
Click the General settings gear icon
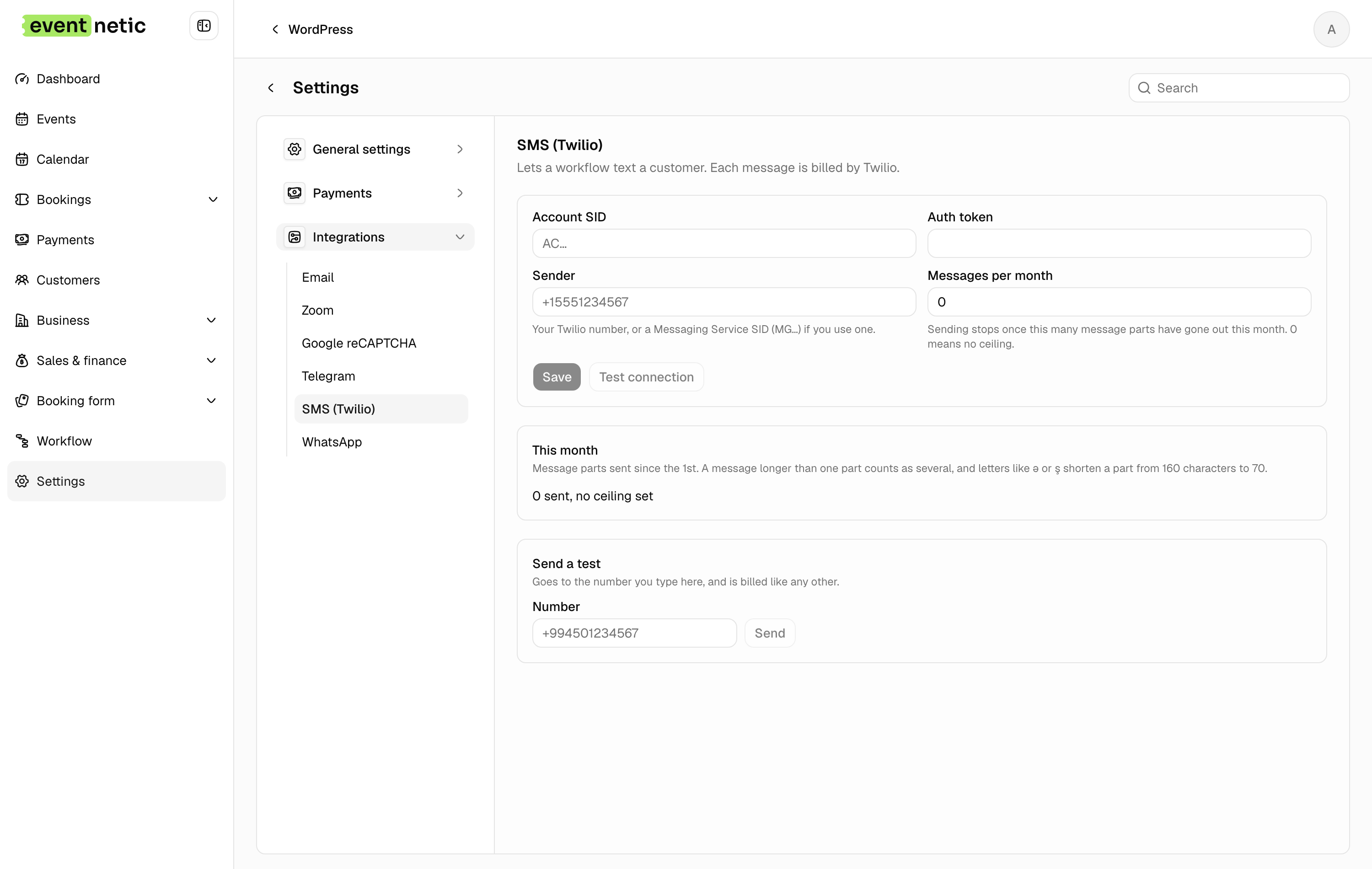point(295,149)
